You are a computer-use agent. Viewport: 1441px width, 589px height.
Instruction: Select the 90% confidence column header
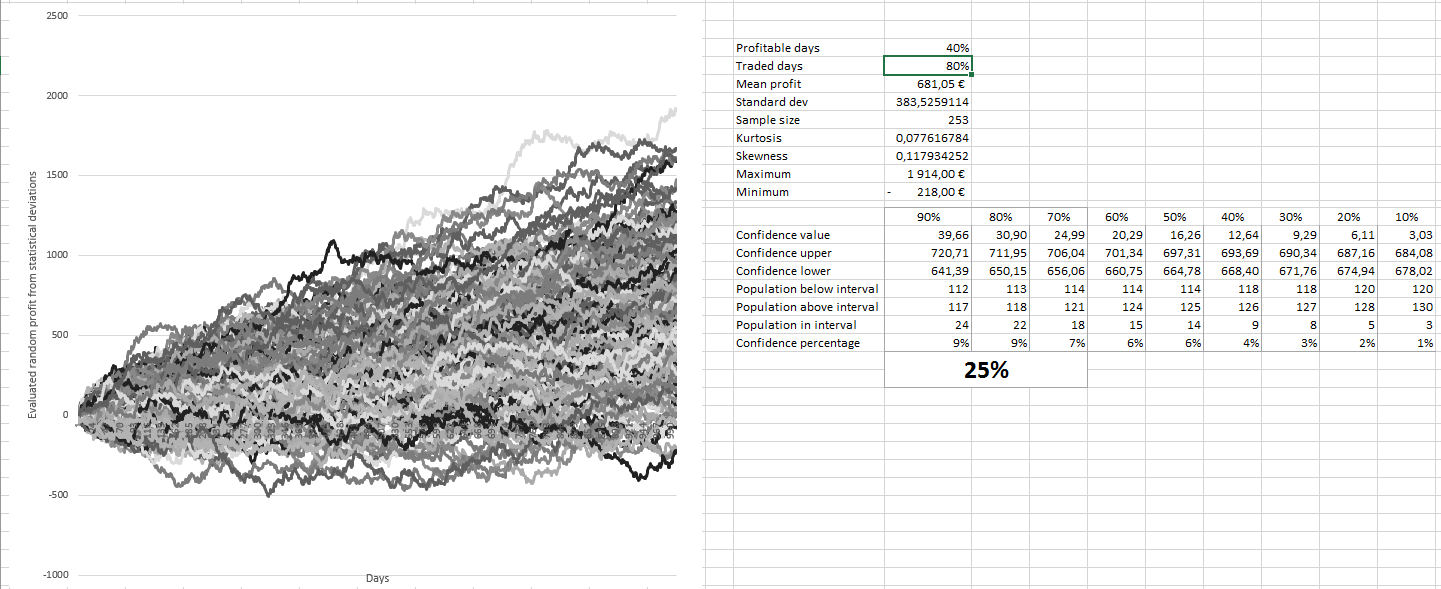point(928,216)
